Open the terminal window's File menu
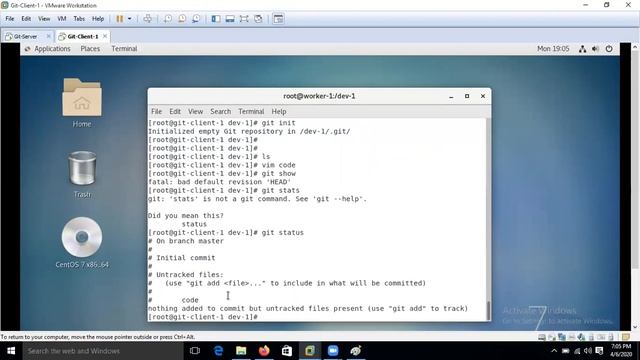 point(156,111)
